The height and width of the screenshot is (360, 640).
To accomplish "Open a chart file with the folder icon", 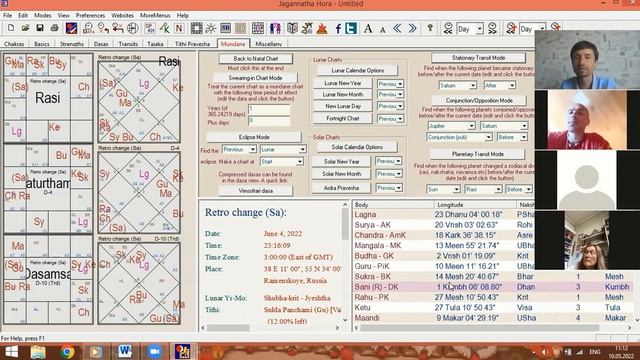I will (x=25, y=28).
